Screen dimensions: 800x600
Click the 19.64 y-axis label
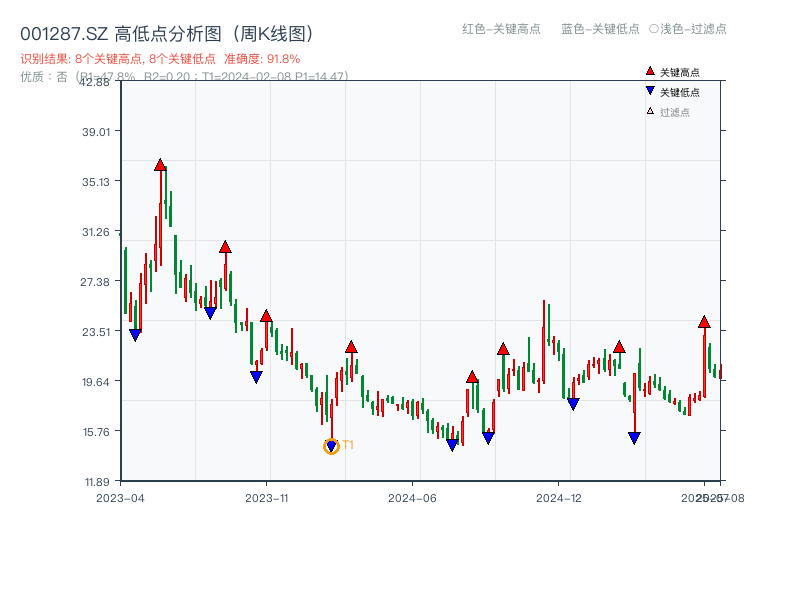coord(96,382)
